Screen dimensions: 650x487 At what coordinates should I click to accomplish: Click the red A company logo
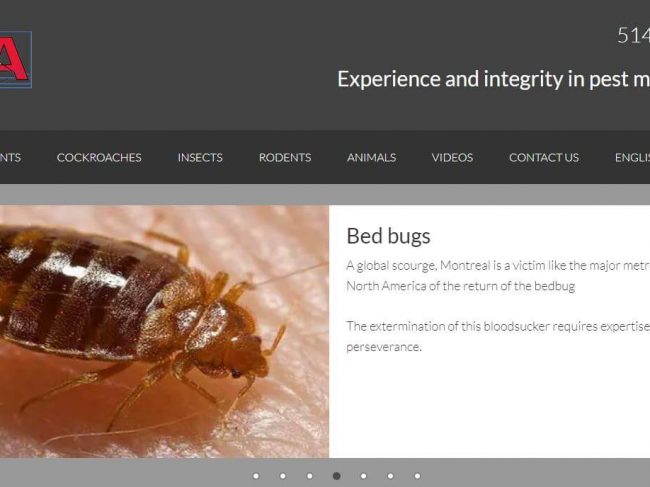coord(16,59)
